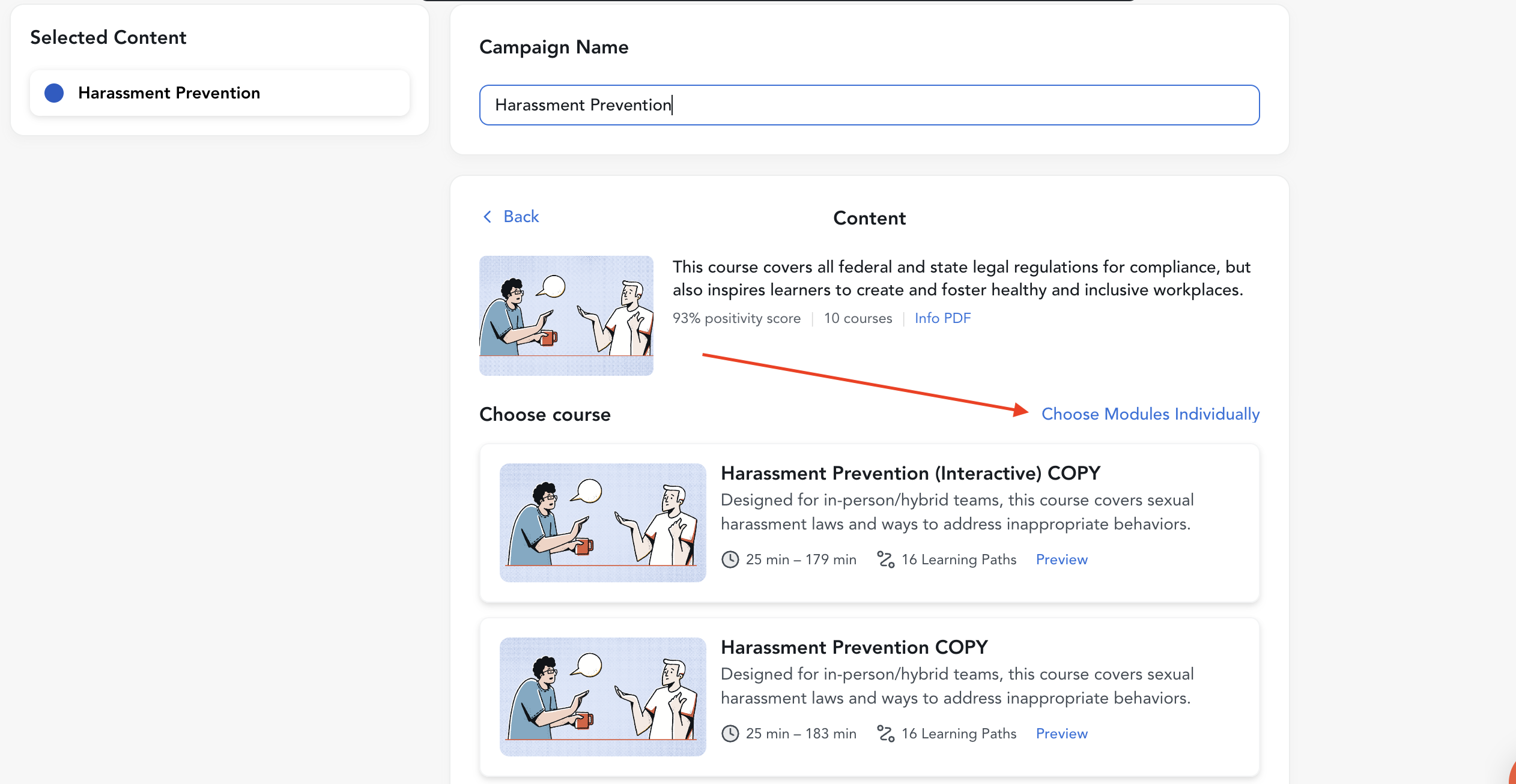
Task: Click the 25 min – 183 min duration text
Action: [801, 734]
